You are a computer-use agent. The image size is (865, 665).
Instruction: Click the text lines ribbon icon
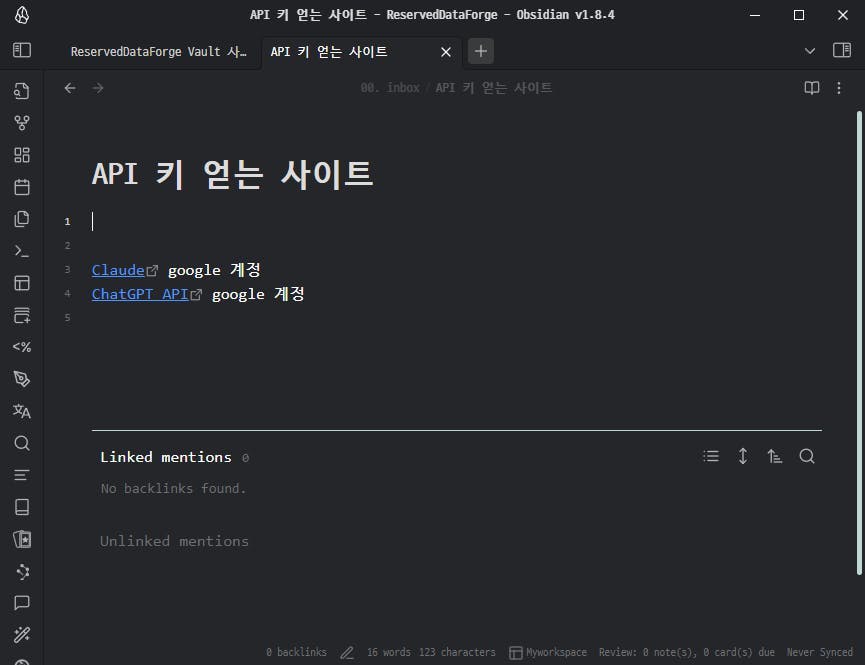coord(22,475)
